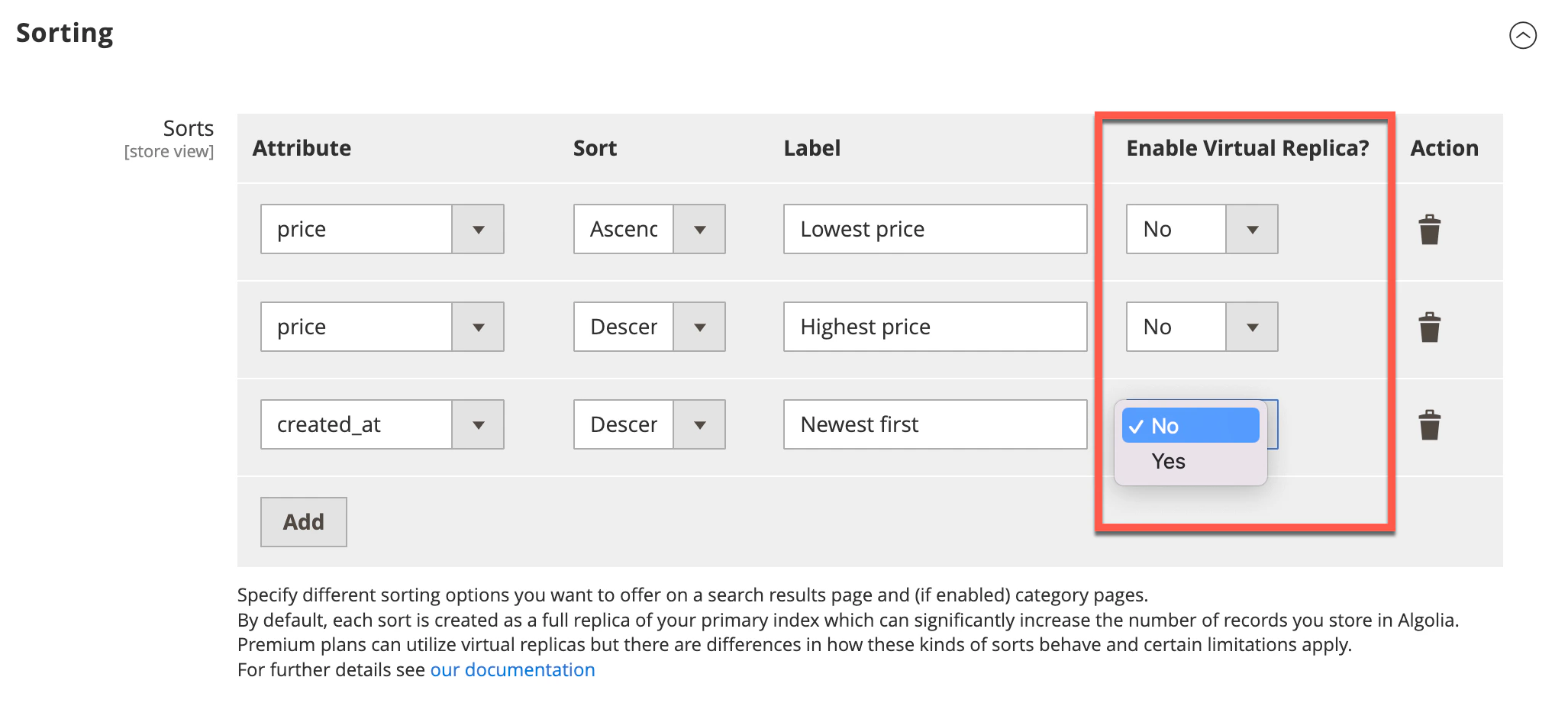Click the "Enable Virtual Replica?" column header
Screen dimensions: 1568x719
[1247, 147]
